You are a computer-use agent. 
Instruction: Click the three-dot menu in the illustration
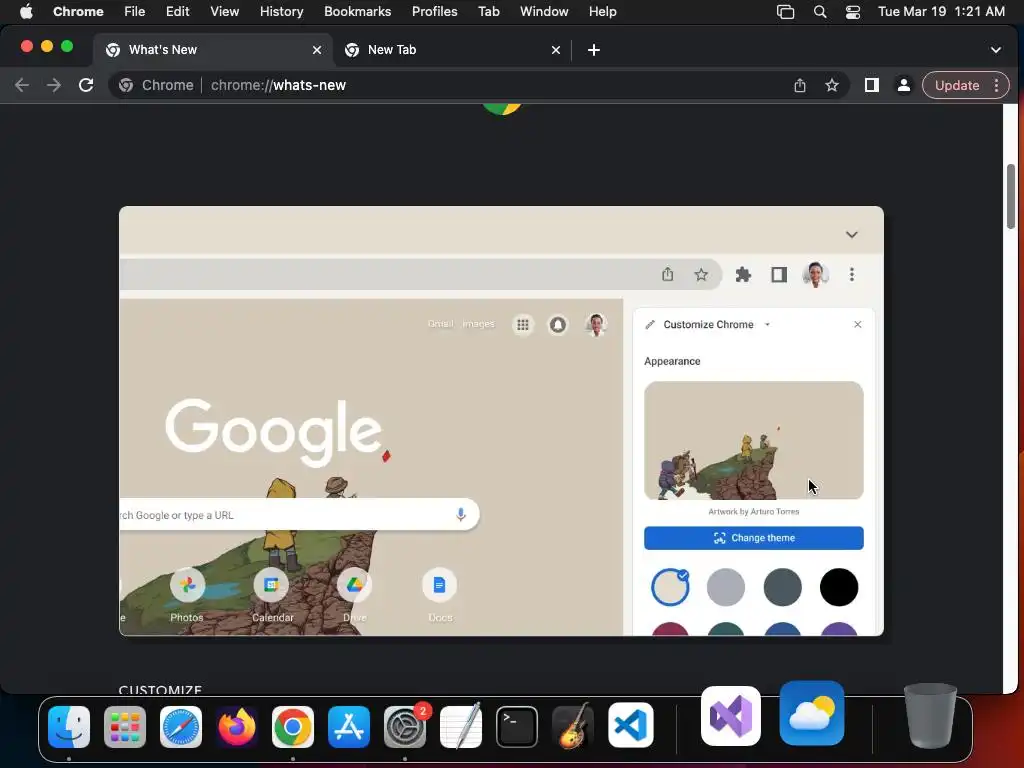852,274
